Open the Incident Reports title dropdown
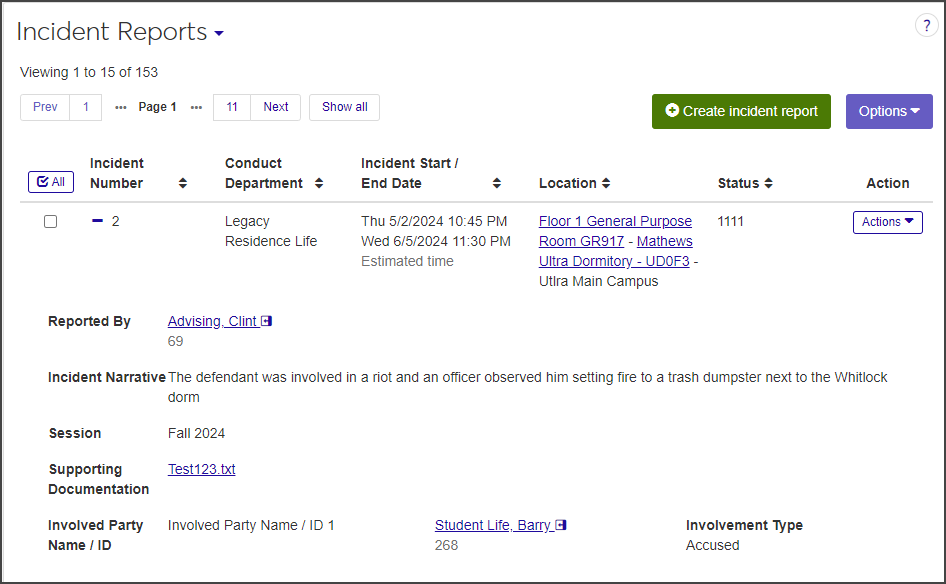946x584 pixels. click(219, 34)
